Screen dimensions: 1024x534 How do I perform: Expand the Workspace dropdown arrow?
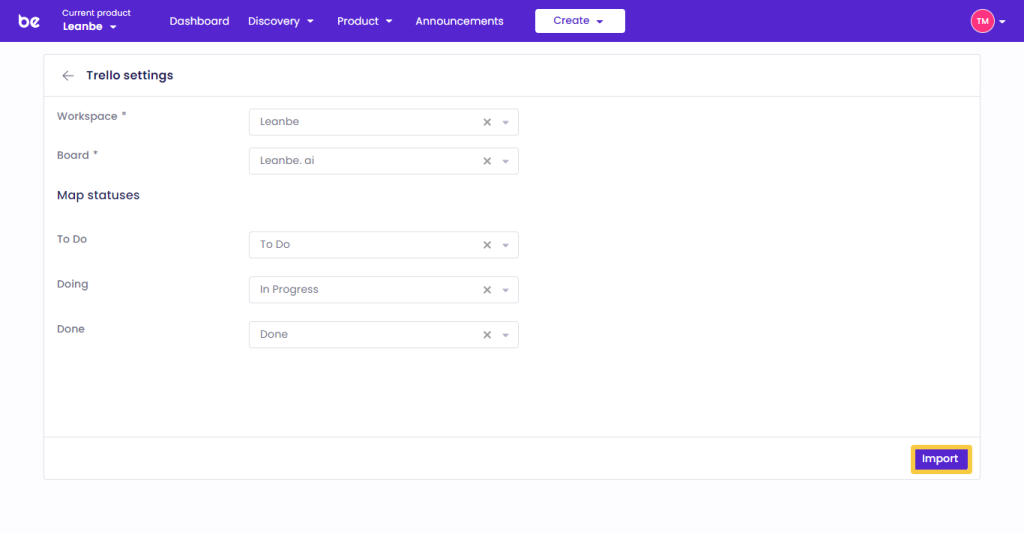coord(506,122)
